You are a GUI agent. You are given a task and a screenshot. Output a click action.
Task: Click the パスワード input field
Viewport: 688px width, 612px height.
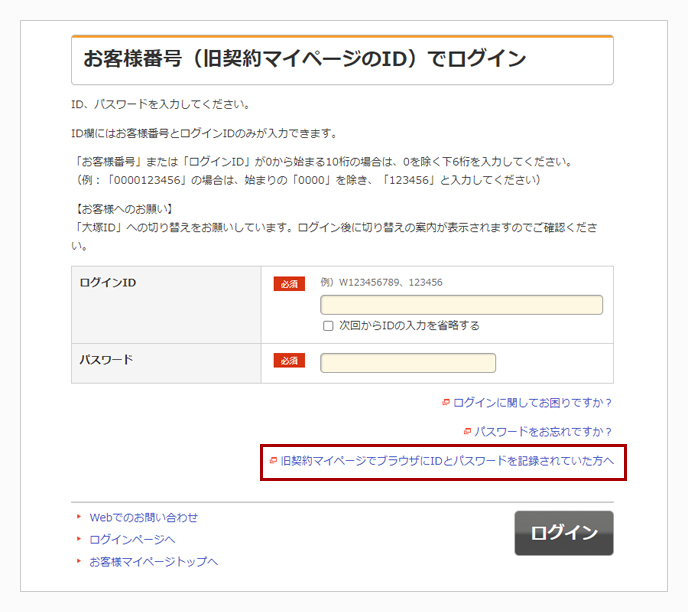408,363
